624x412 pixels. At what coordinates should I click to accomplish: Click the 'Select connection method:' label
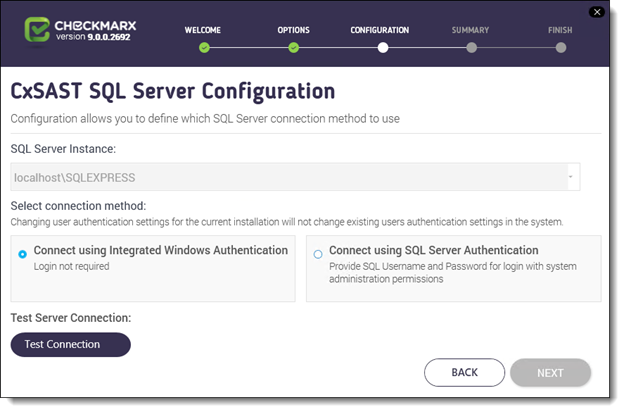point(78,206)
